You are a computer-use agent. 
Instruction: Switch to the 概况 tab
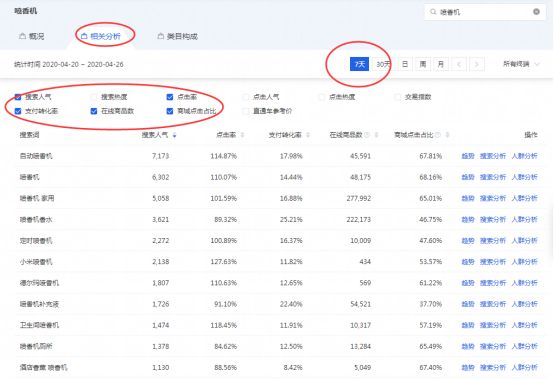tap(32, 36)
